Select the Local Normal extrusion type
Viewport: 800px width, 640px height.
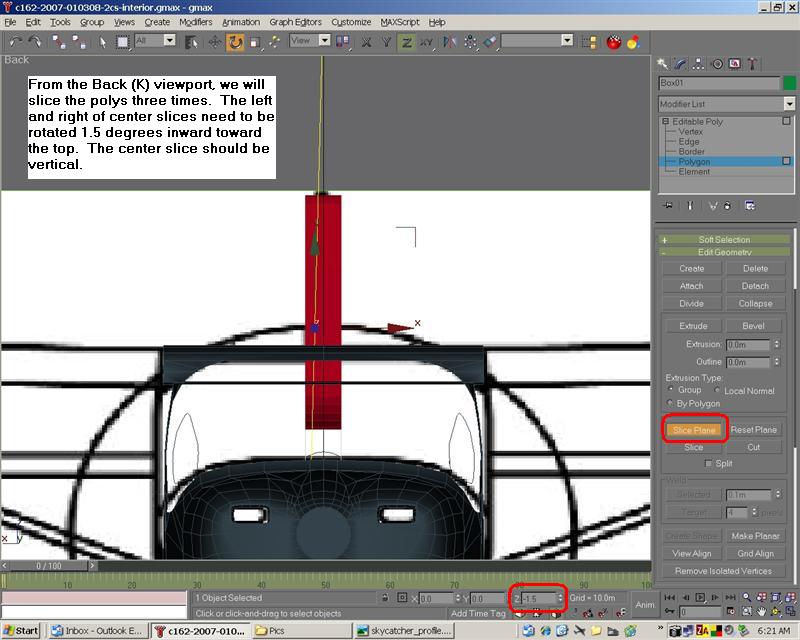717,390
